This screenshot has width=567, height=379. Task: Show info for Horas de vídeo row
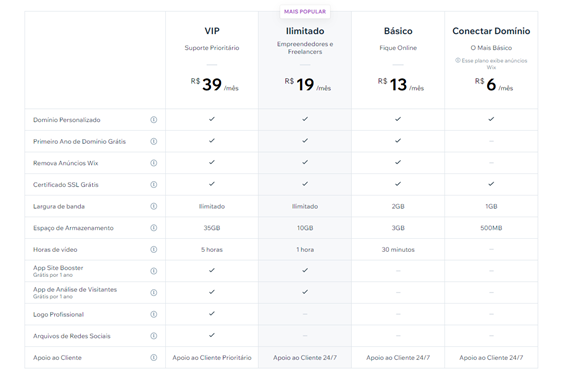coord(154,250)
